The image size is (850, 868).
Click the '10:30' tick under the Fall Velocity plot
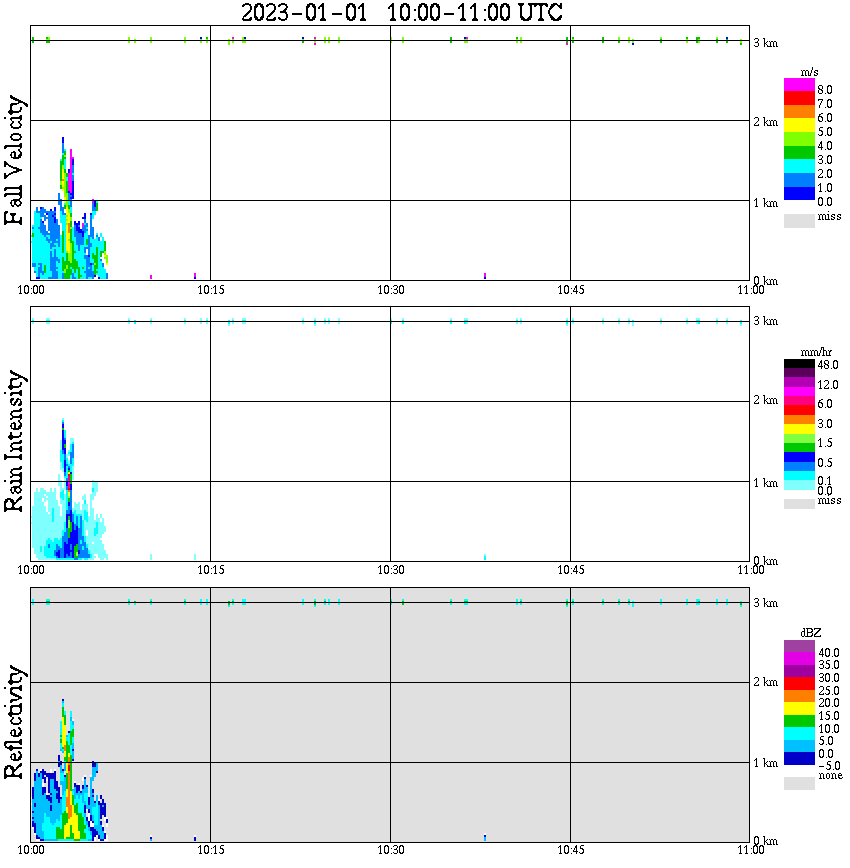[x=391, y=290]
